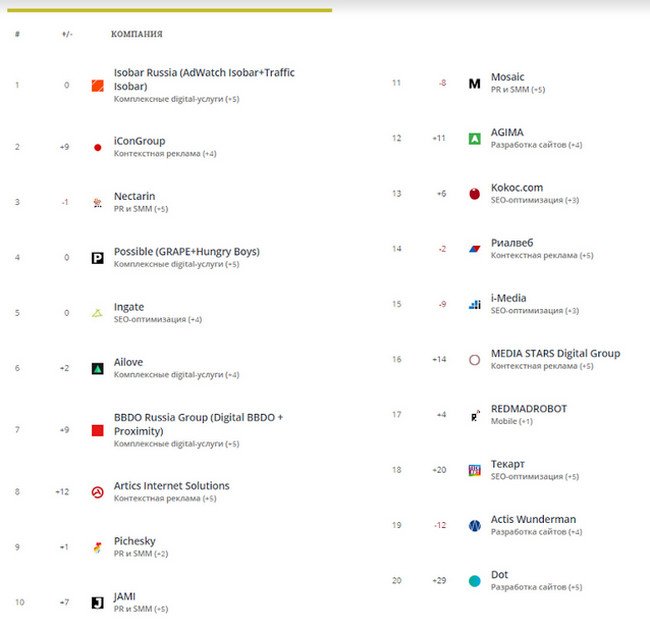This screenshot has height=630, width=650.
Task: Open BBDO Russia Group company link
Action: pos(199,424)
